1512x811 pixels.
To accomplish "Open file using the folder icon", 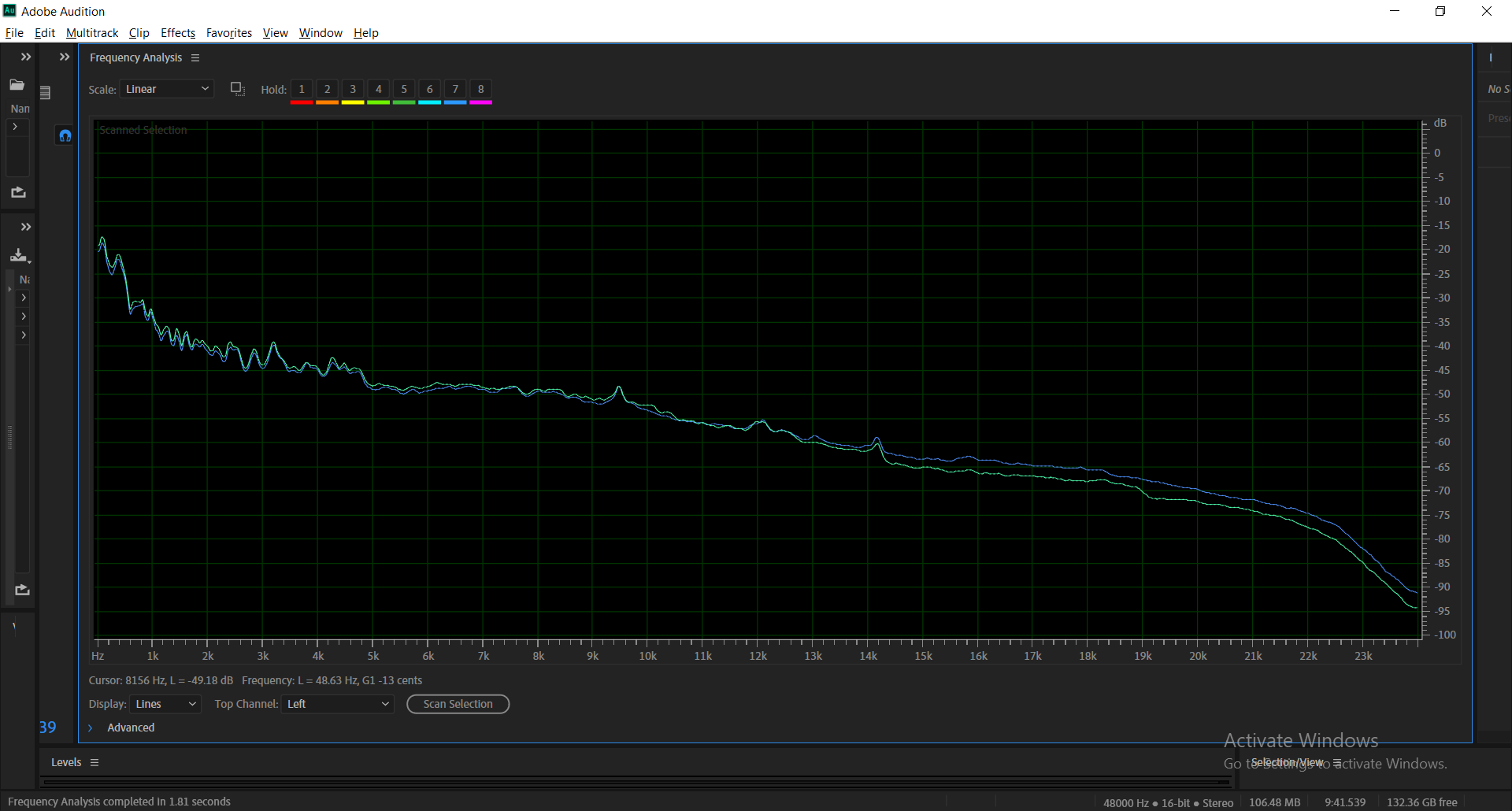I will [17, 84].
